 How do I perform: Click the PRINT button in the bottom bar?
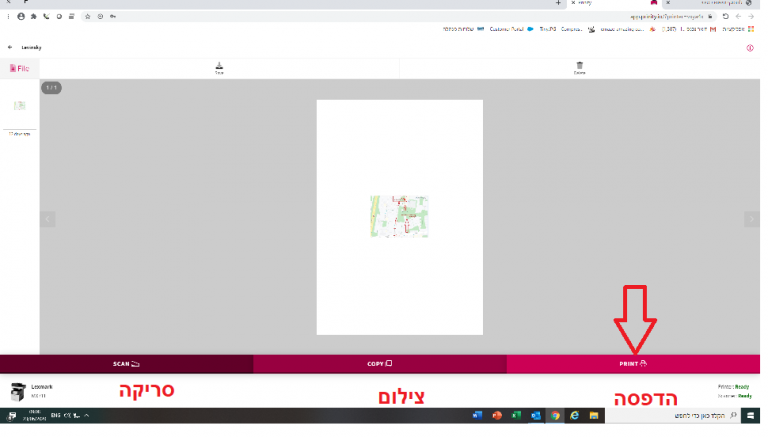[633, 364]
